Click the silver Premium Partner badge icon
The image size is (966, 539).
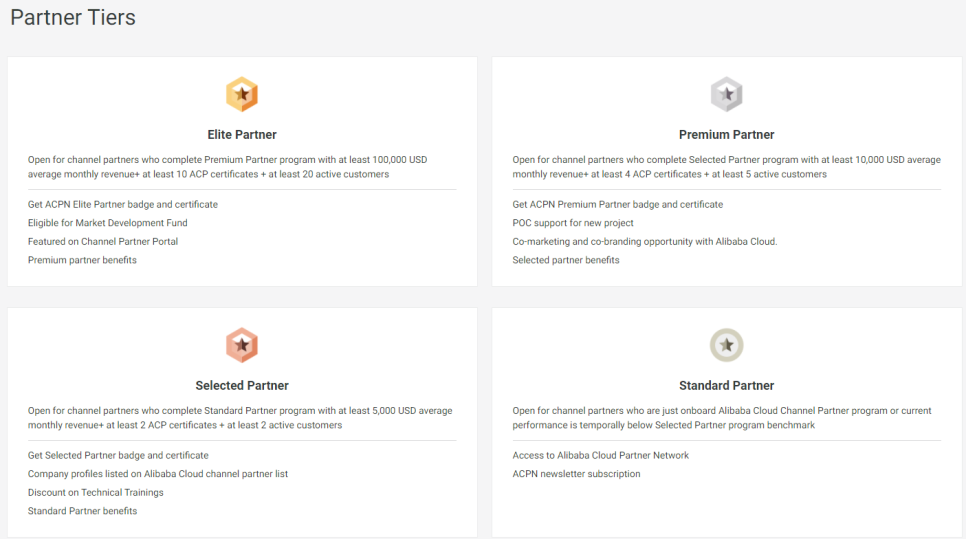click(727, 95)
